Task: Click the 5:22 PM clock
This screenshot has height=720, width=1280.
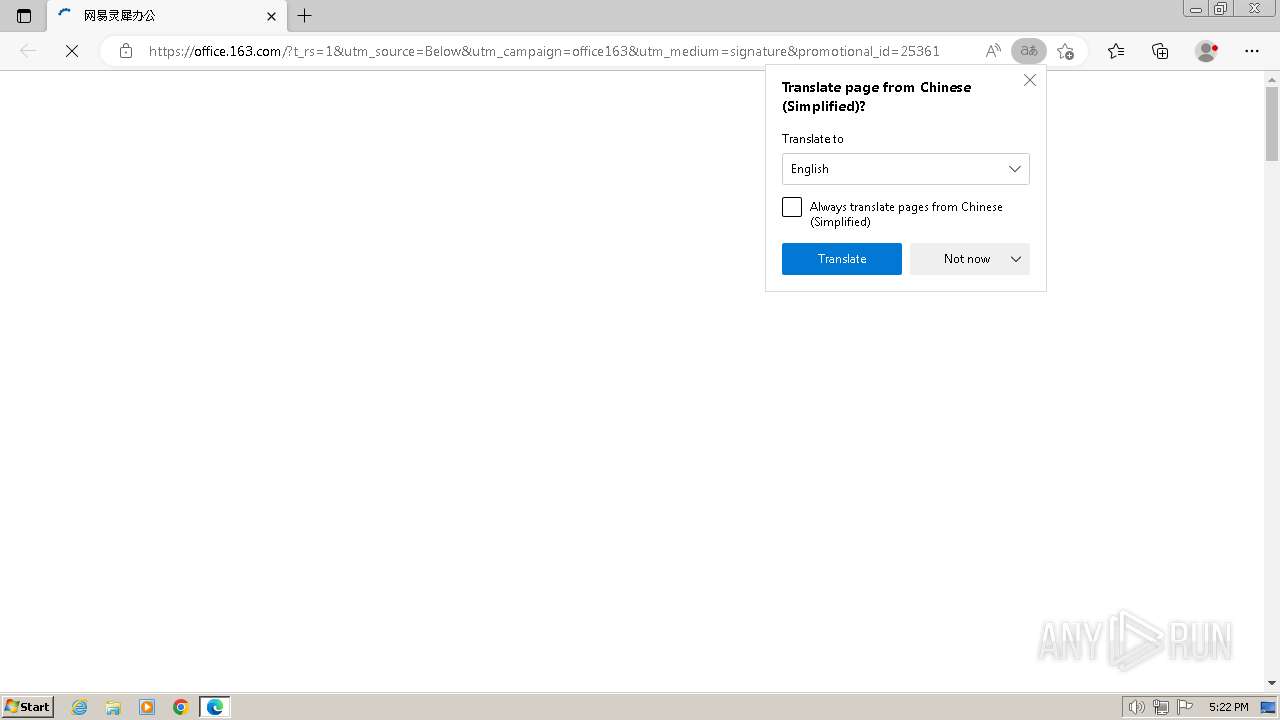Action: [x=1228, y=707]
